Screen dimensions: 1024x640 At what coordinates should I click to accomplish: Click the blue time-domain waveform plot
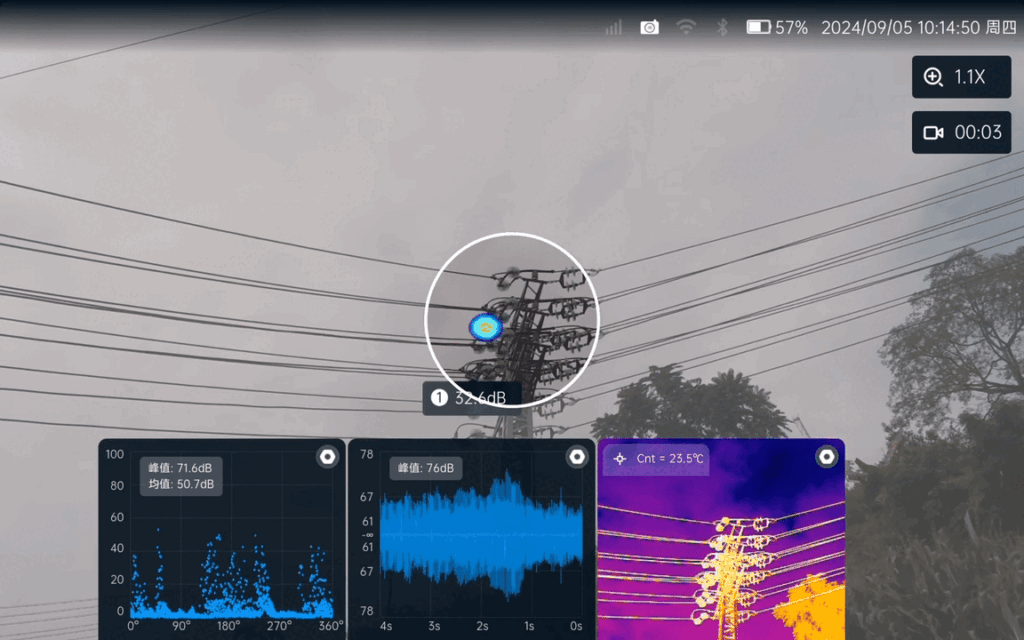click(480, 535)
